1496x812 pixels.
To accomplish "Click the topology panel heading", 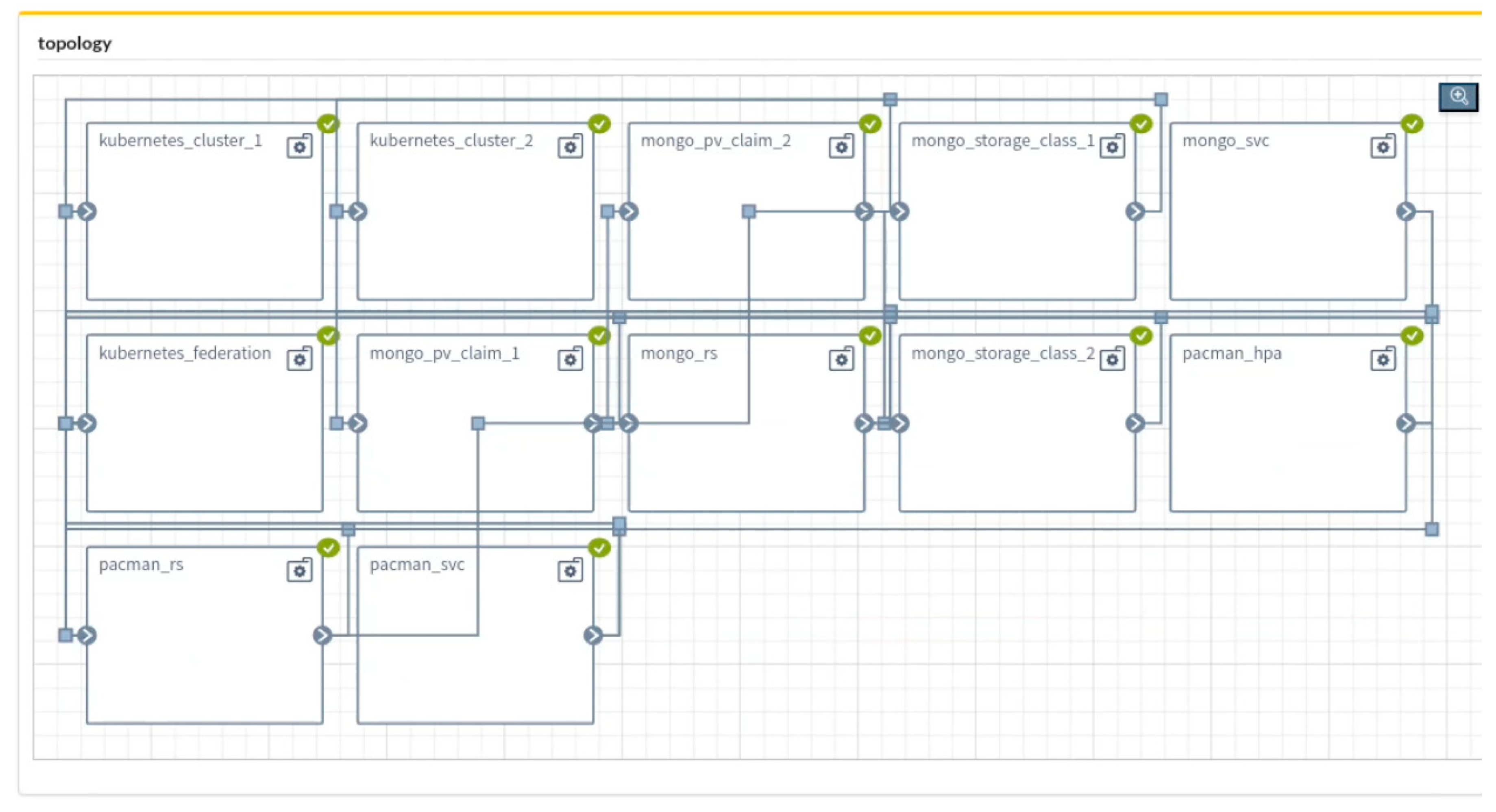I will pos(75,43).
